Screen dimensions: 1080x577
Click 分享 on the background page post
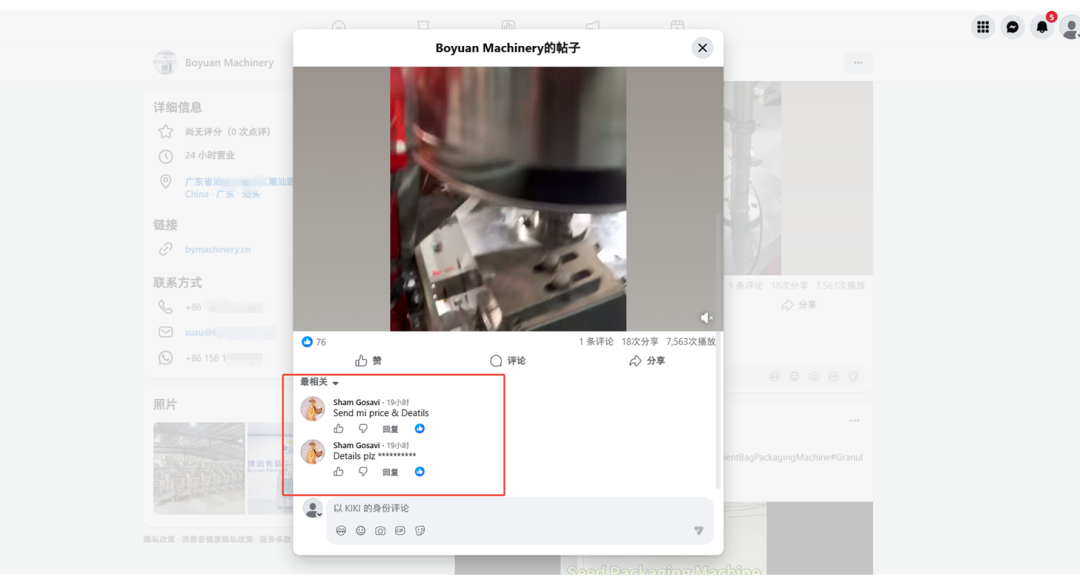799,305
